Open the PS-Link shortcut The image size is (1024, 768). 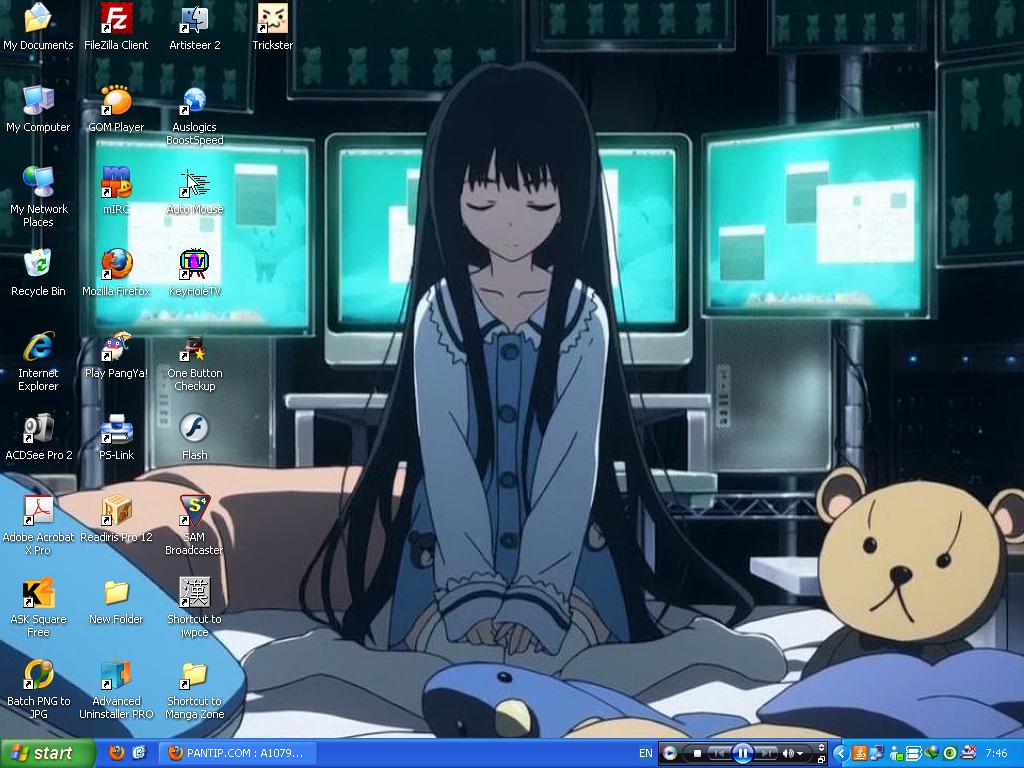(116, 438)
